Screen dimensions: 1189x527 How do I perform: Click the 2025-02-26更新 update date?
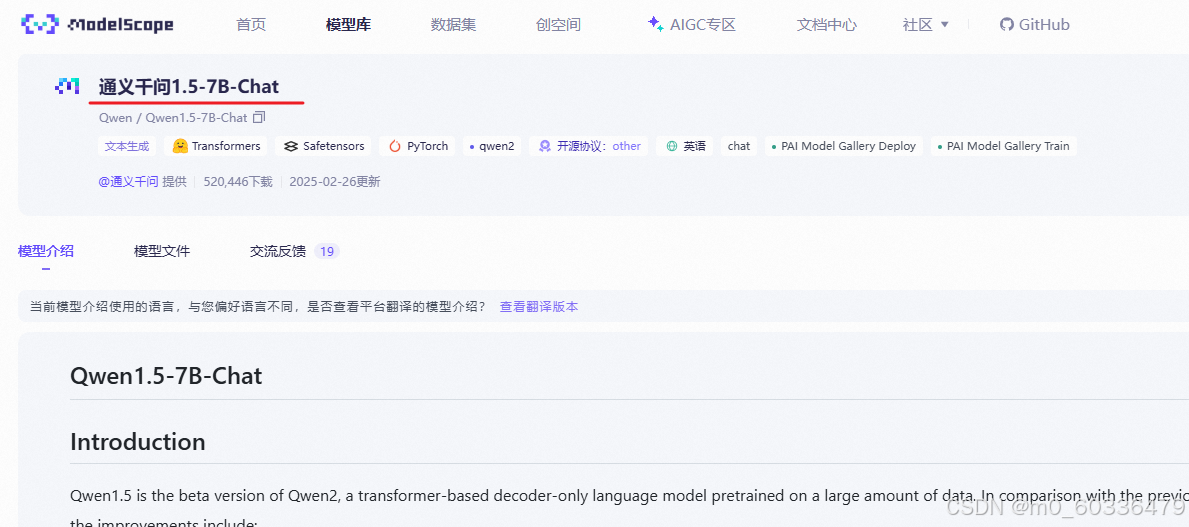click(x=335, y=181)
